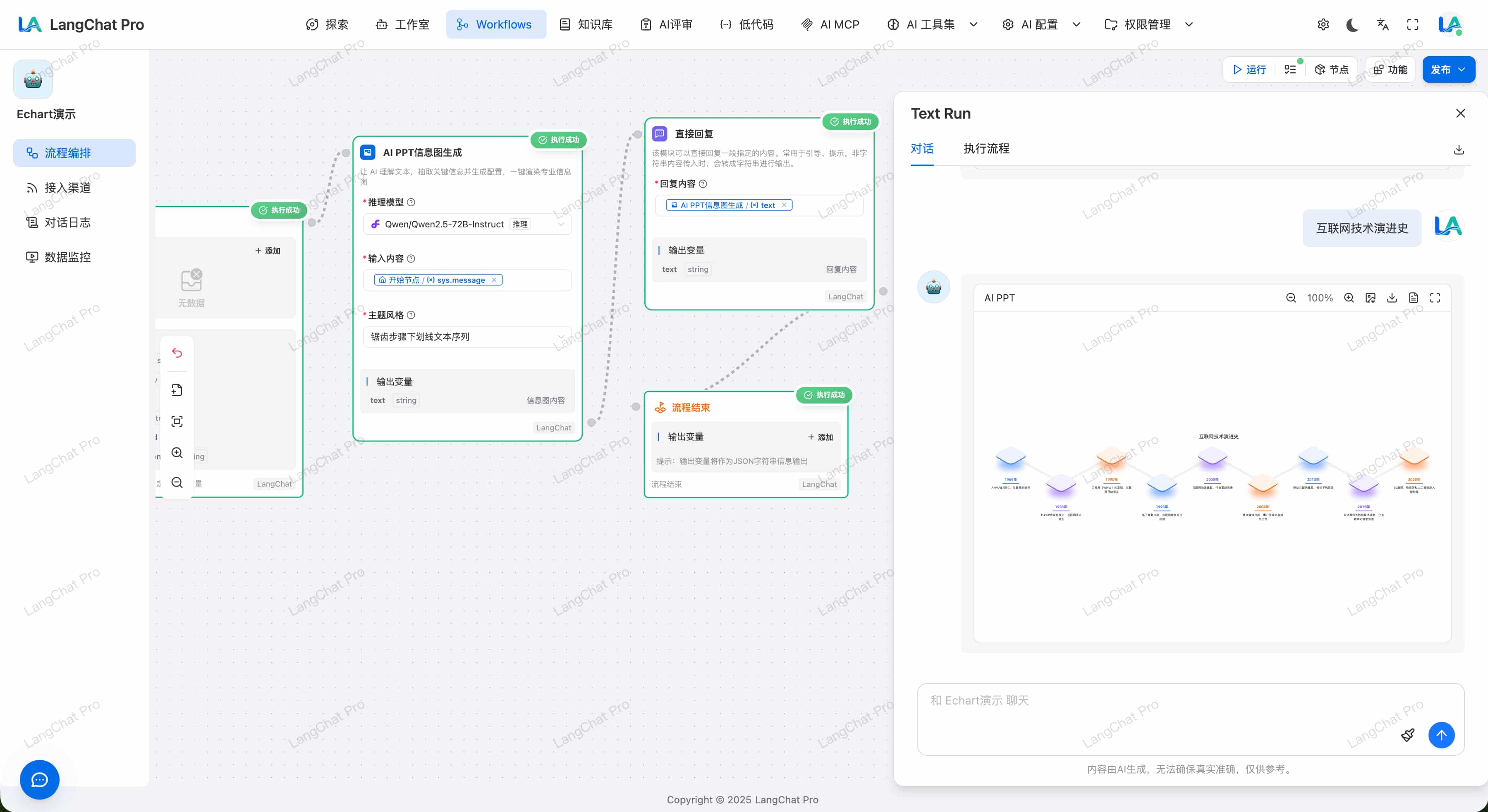Zoom out the AI PPT preview
Image resolution: width=1488 pixels, height=812 pixels.
point(1290,298)
